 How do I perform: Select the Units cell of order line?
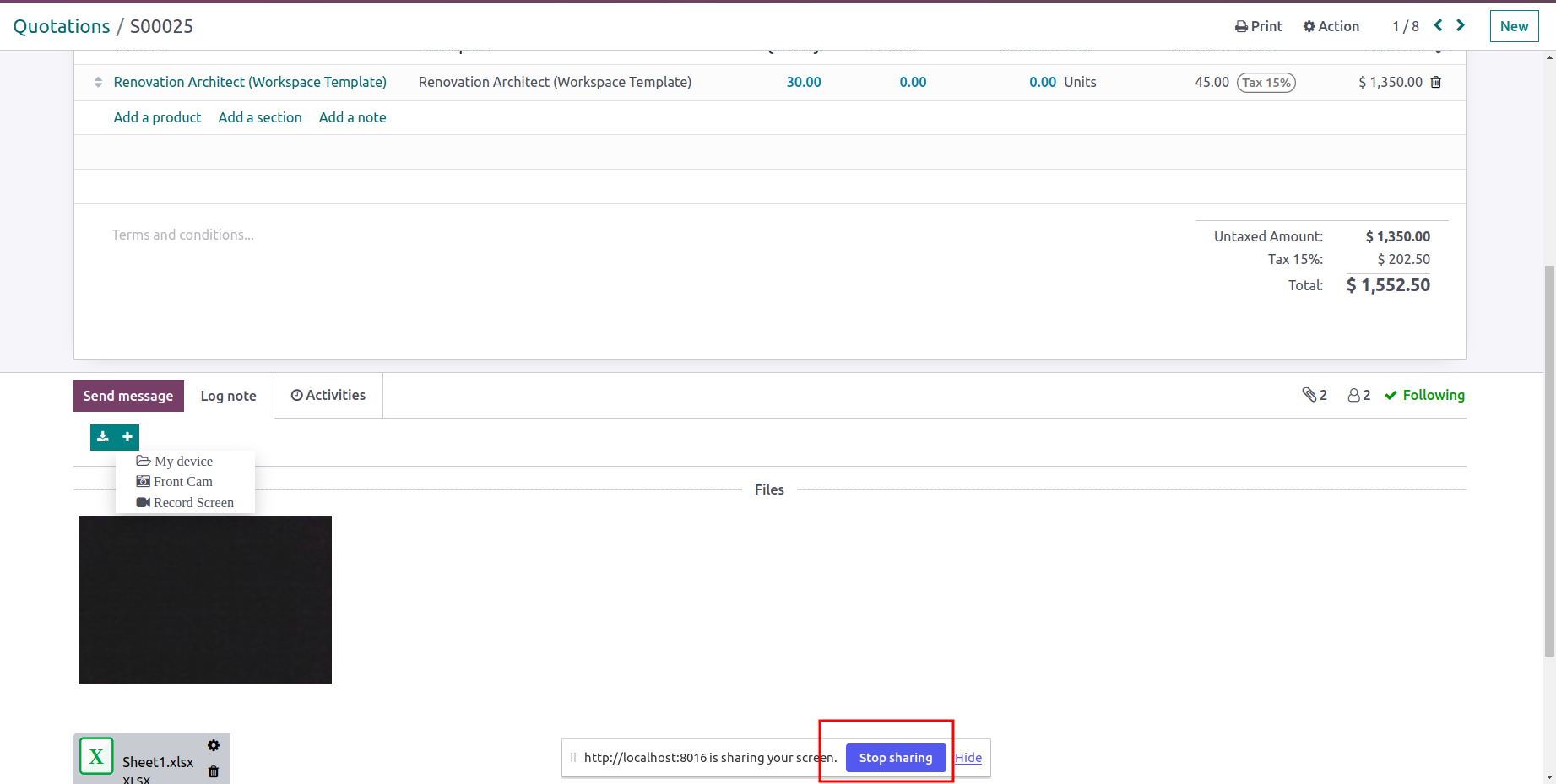click(x=1080, y=82)
